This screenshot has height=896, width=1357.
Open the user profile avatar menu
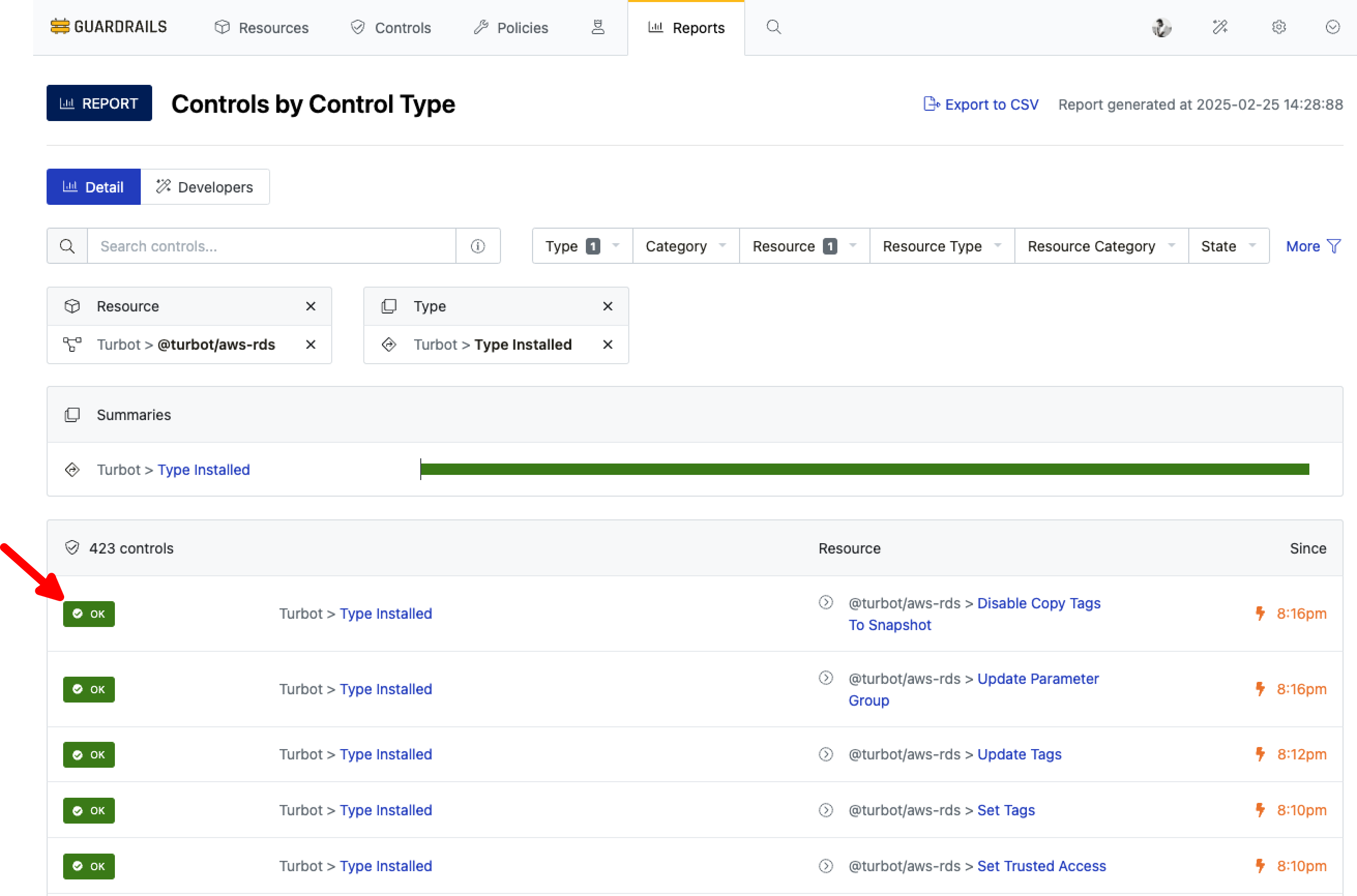pyautogui.click(x=1161, y=27)
